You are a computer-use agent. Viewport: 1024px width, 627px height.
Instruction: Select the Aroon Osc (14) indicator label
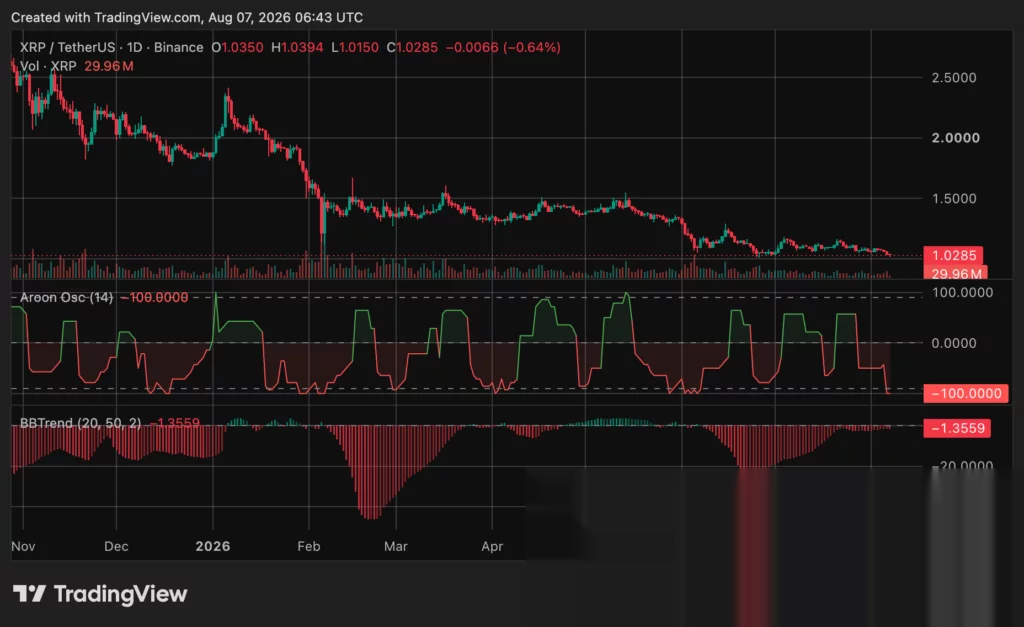[x=66, y=297]
